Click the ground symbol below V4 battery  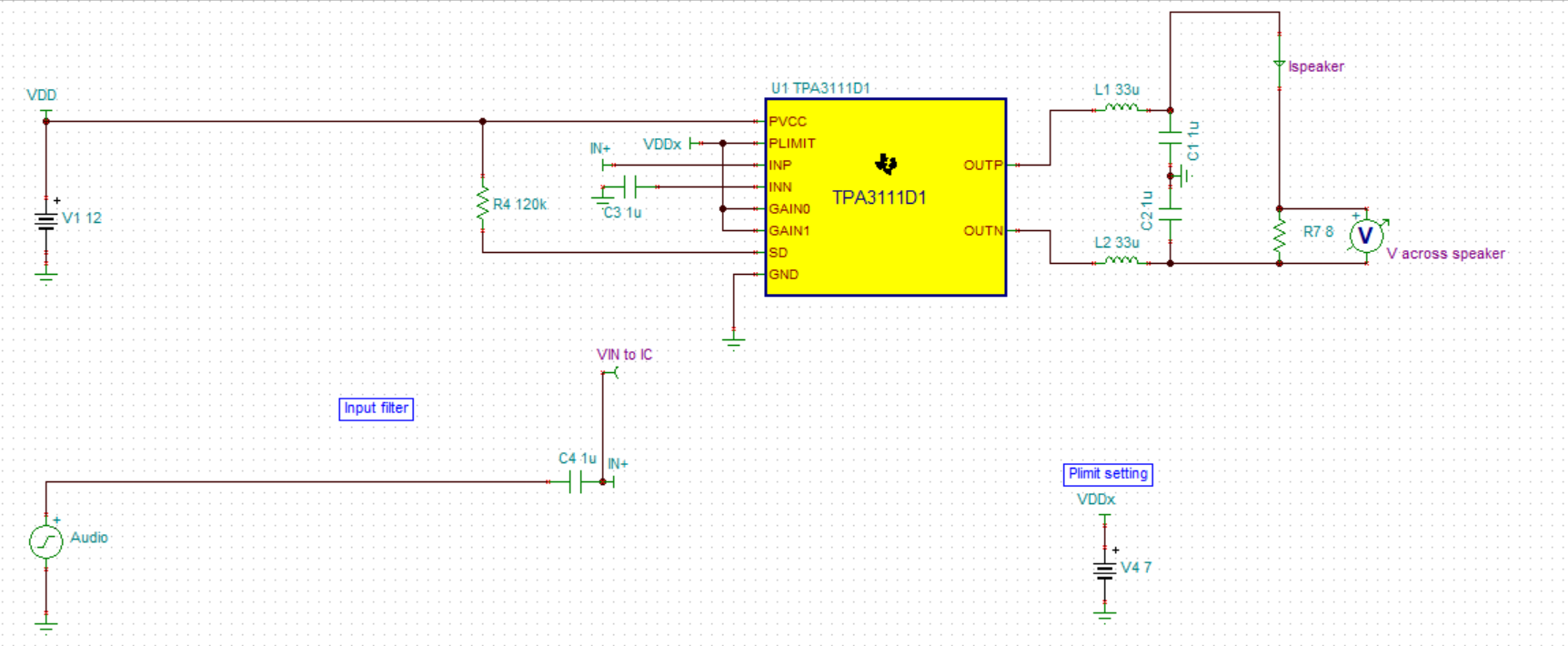(x=1104, y=613)
